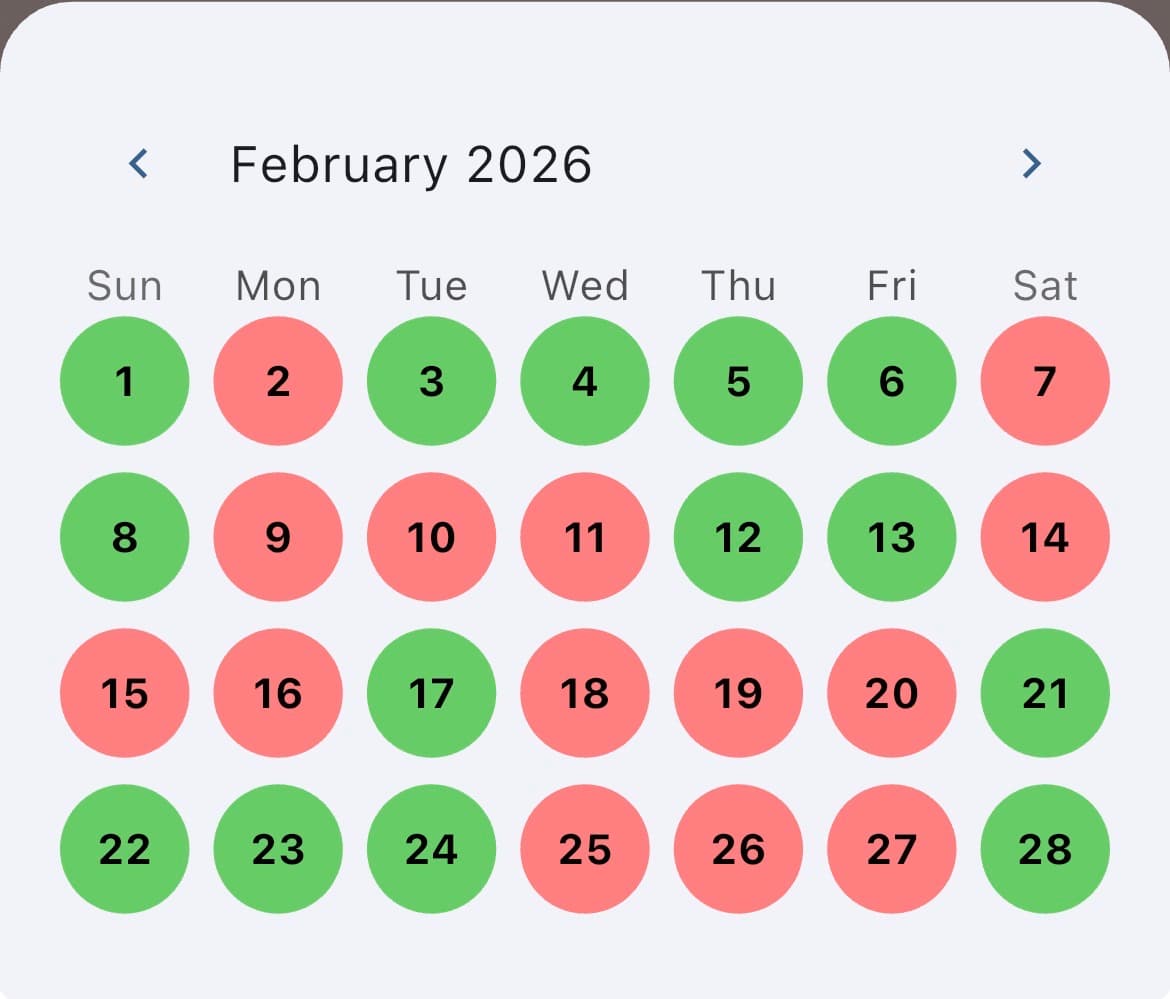Choose the red February 14 Valentine's date
This screenshot has width=1170, height=999.
pyautogui.click(x=1045, y=537)
